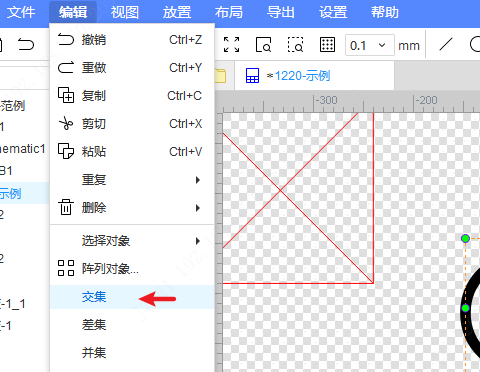
Task: Select the circle drawing tool
Action: pyautogui.click(x=475, y=44)
